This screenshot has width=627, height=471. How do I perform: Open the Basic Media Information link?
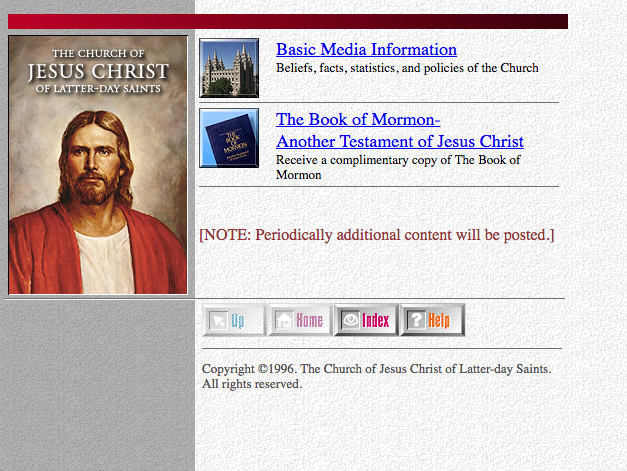(x=366, y=50)
